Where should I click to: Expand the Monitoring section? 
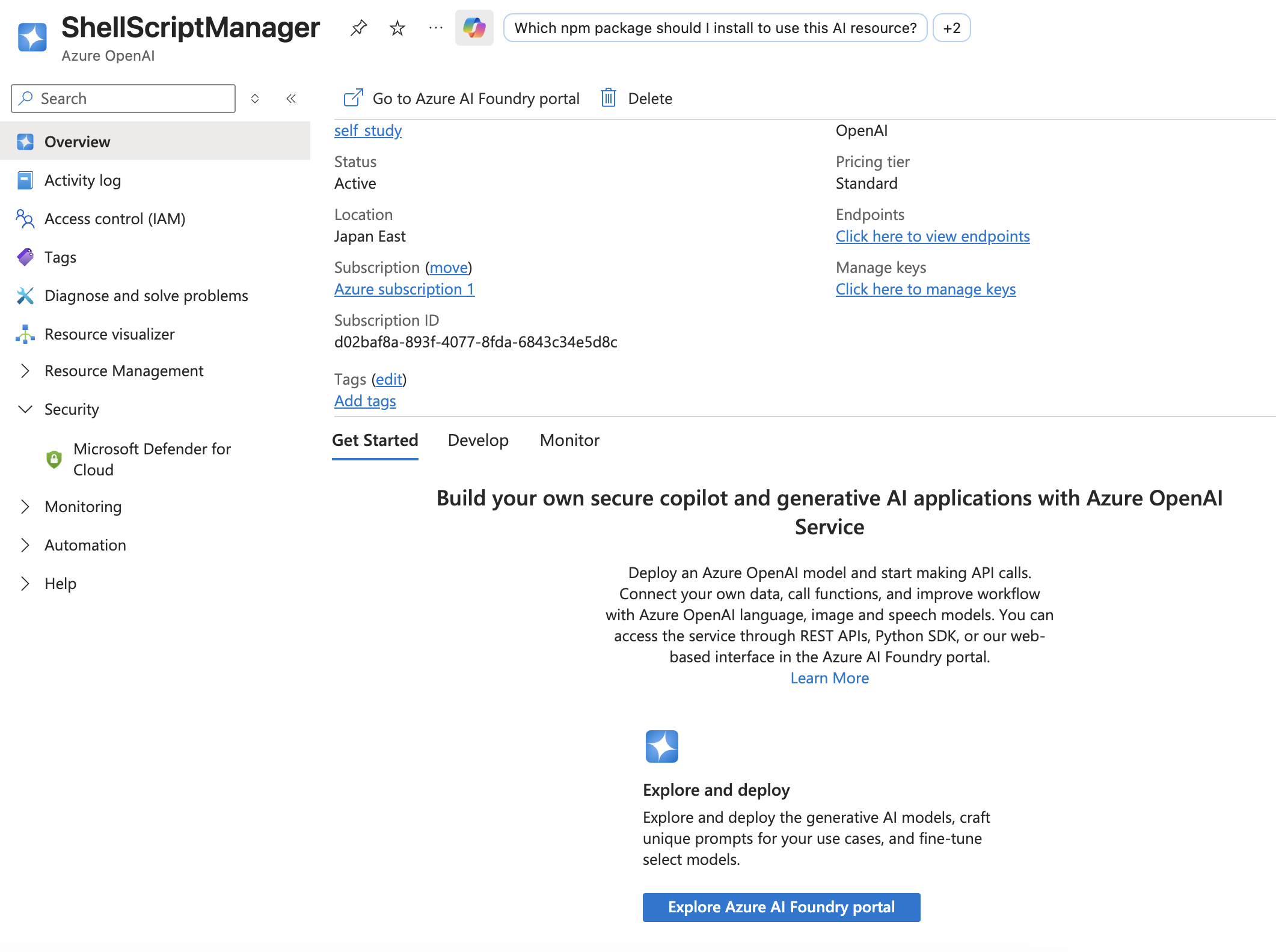pos(25,507)
